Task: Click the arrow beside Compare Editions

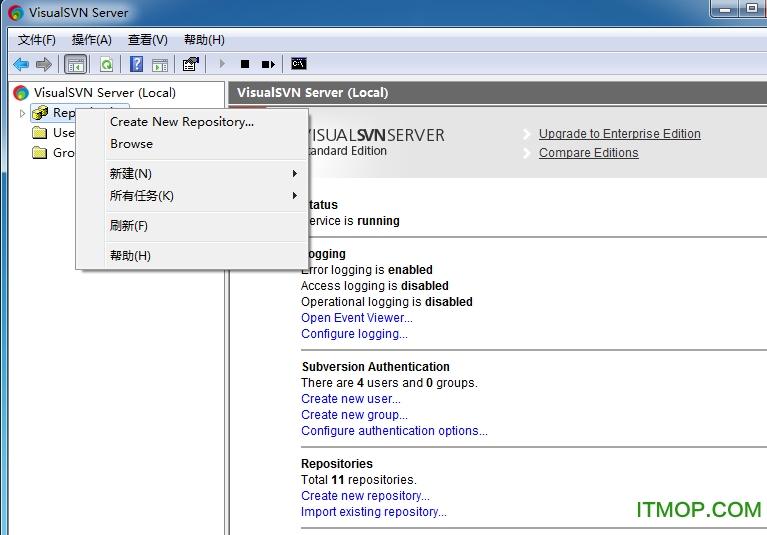Action: click(527, 153)
